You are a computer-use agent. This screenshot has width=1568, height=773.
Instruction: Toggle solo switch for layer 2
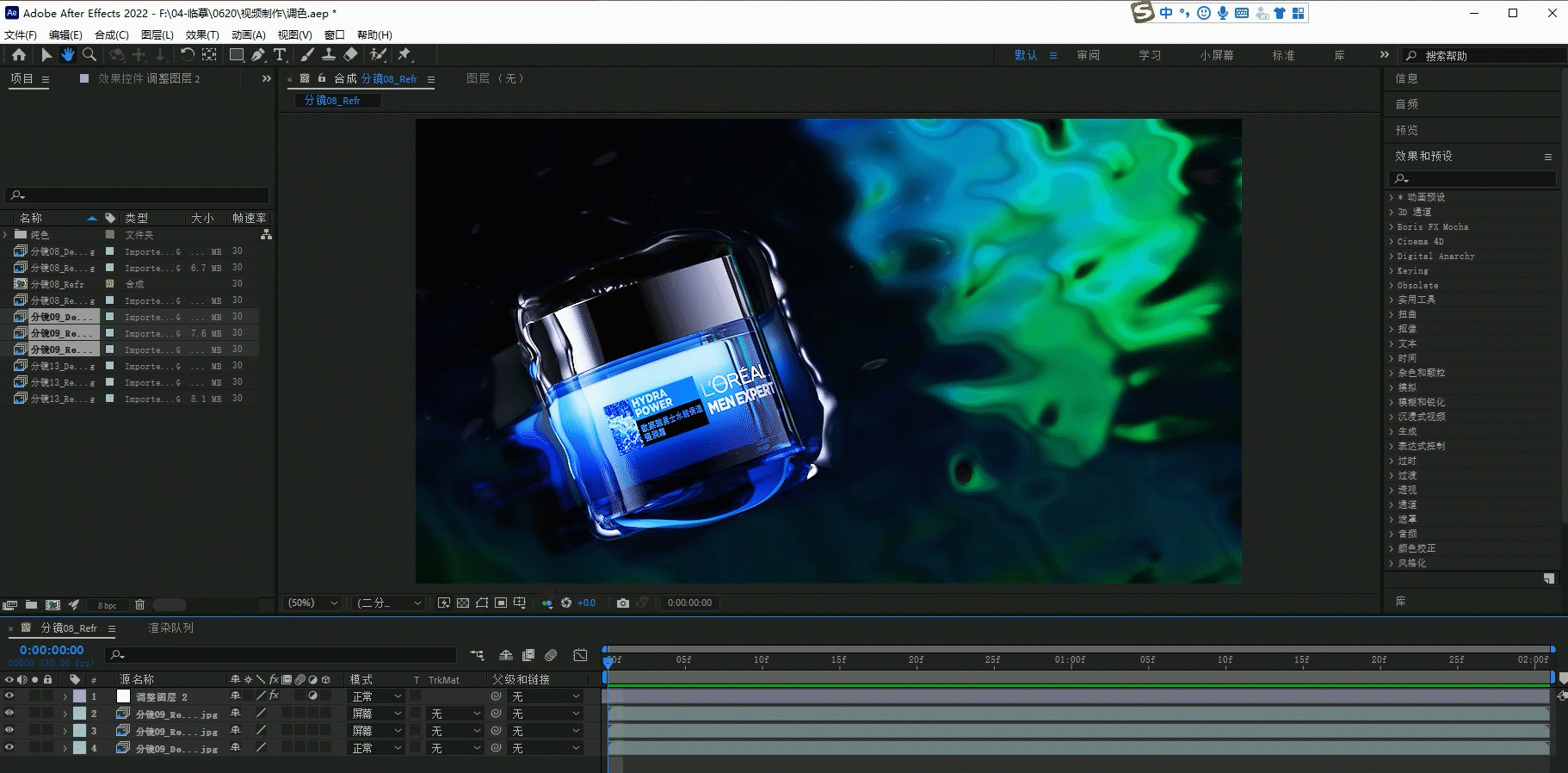click(34, 713)
